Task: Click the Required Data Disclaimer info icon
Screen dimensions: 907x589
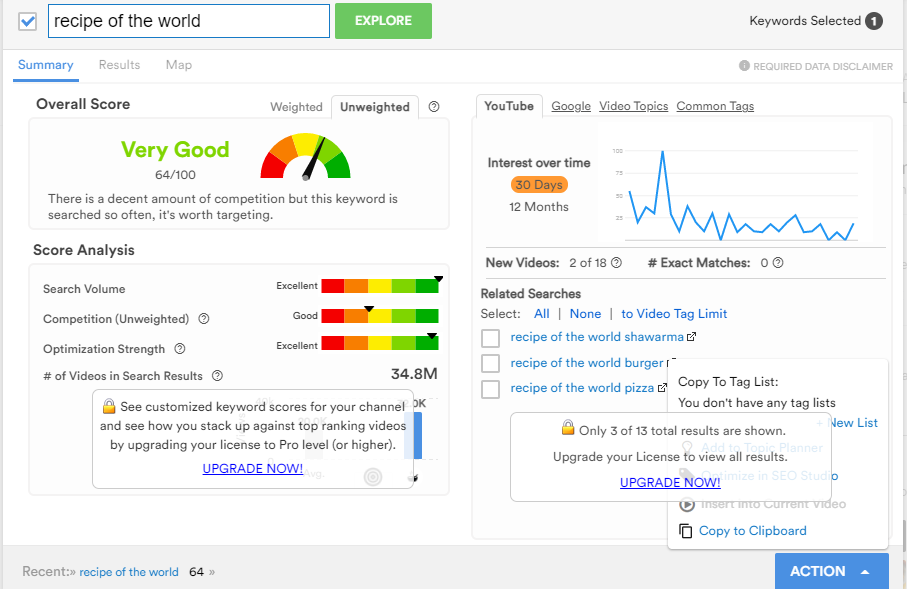Action: 744,66
